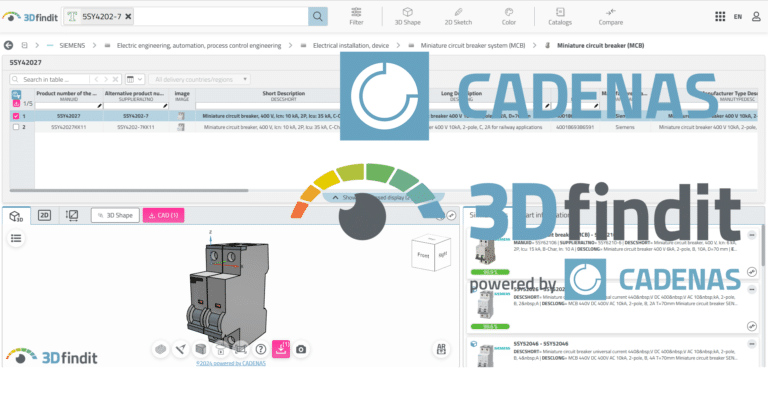Open the viewer list menu icon
Screen dimensions: 768x412
tap(16, 239)
